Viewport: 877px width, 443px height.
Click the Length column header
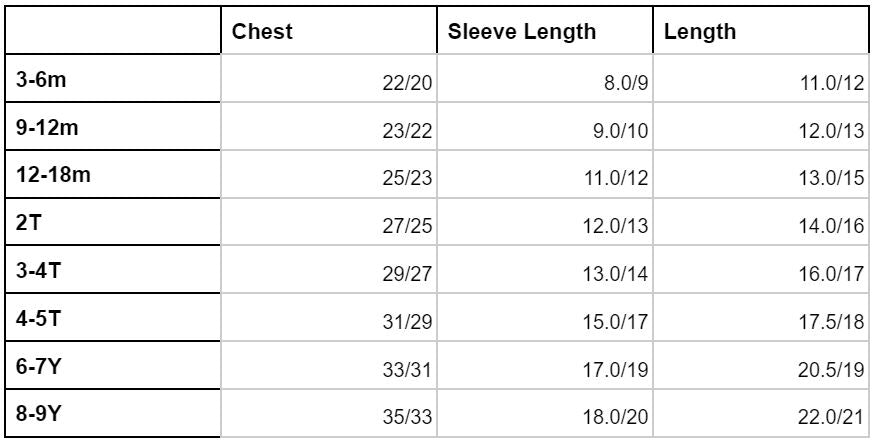tap(687, 31)
